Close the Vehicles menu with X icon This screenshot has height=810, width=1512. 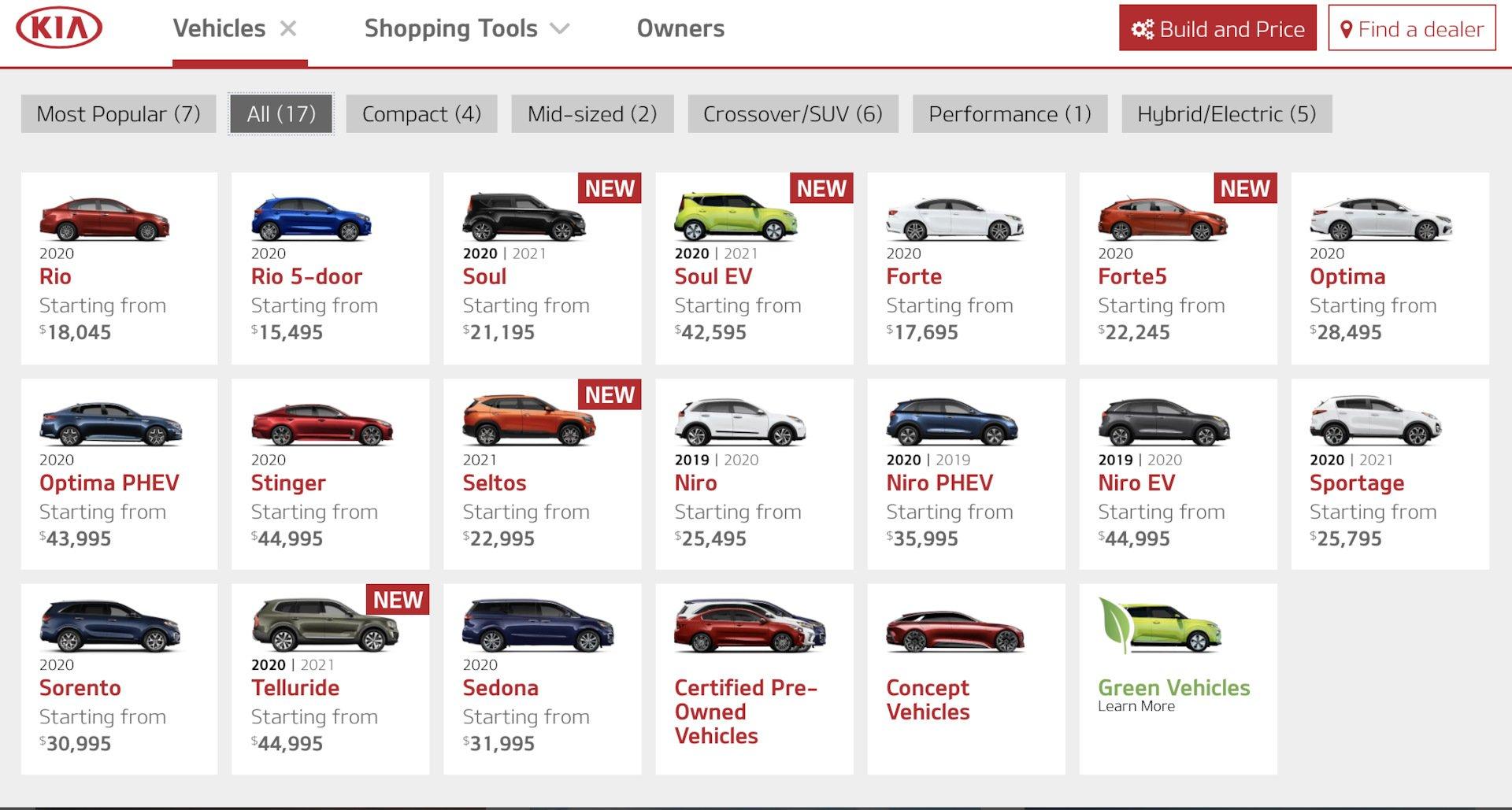click(288, 29)
